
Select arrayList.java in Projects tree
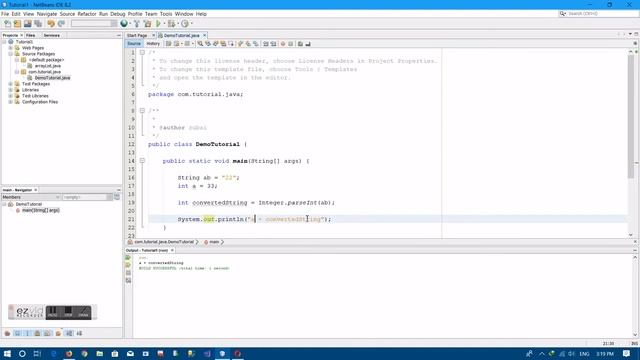coord(48,66)
